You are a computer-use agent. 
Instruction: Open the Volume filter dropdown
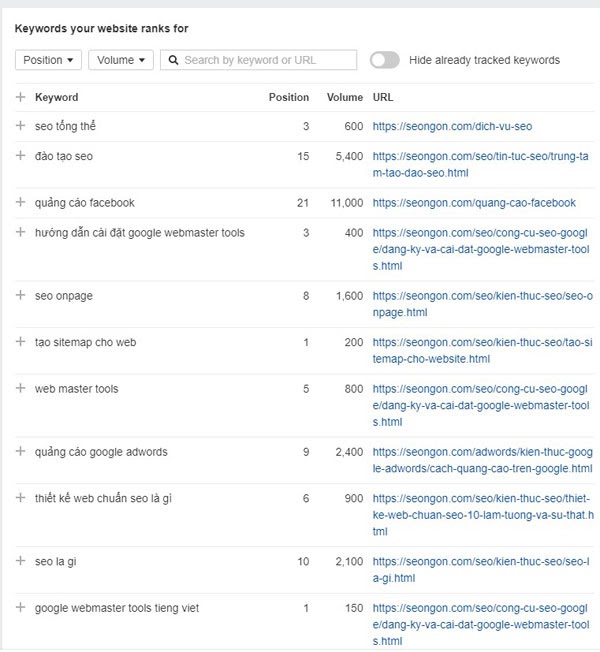121,60
